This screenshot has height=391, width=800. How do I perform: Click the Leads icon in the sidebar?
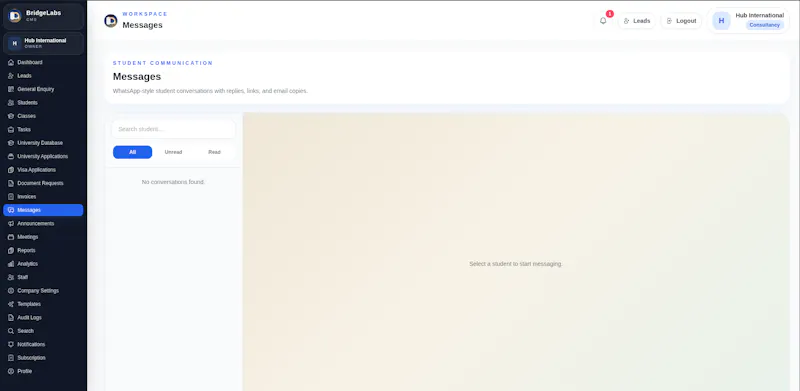(x=11, y=76)
